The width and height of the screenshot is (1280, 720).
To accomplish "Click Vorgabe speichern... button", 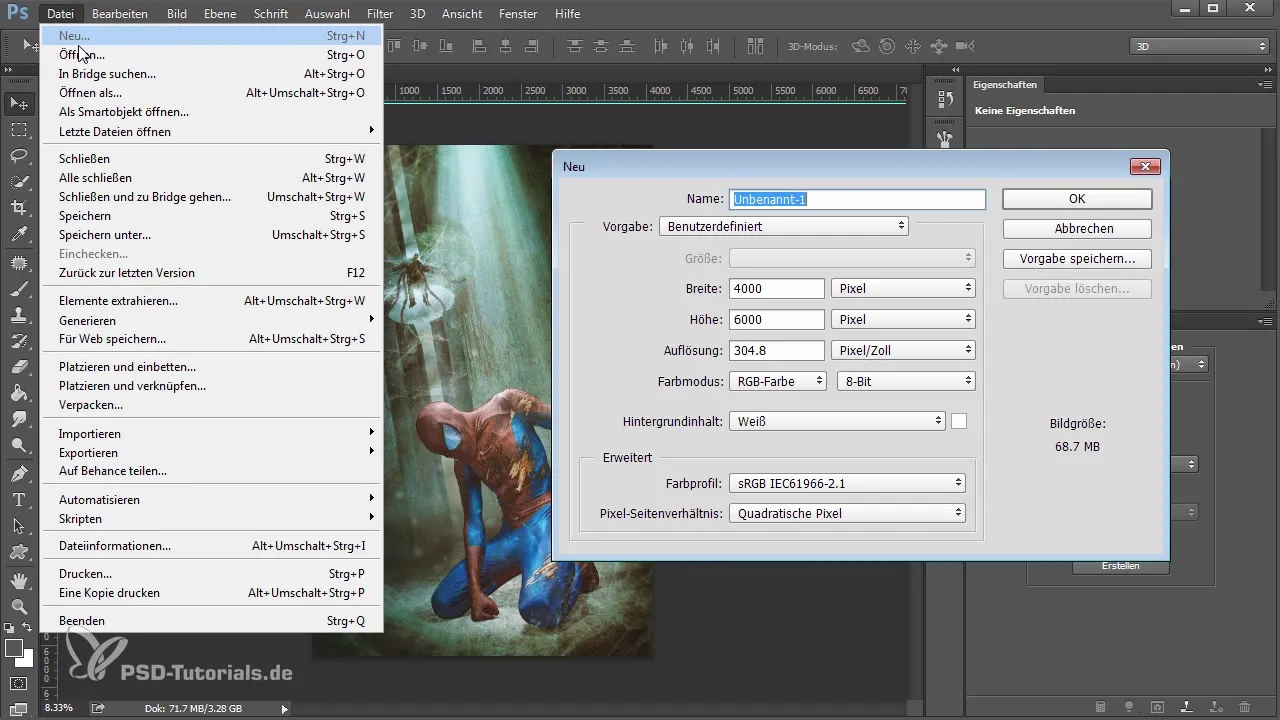I will (x=1077, y=259).
